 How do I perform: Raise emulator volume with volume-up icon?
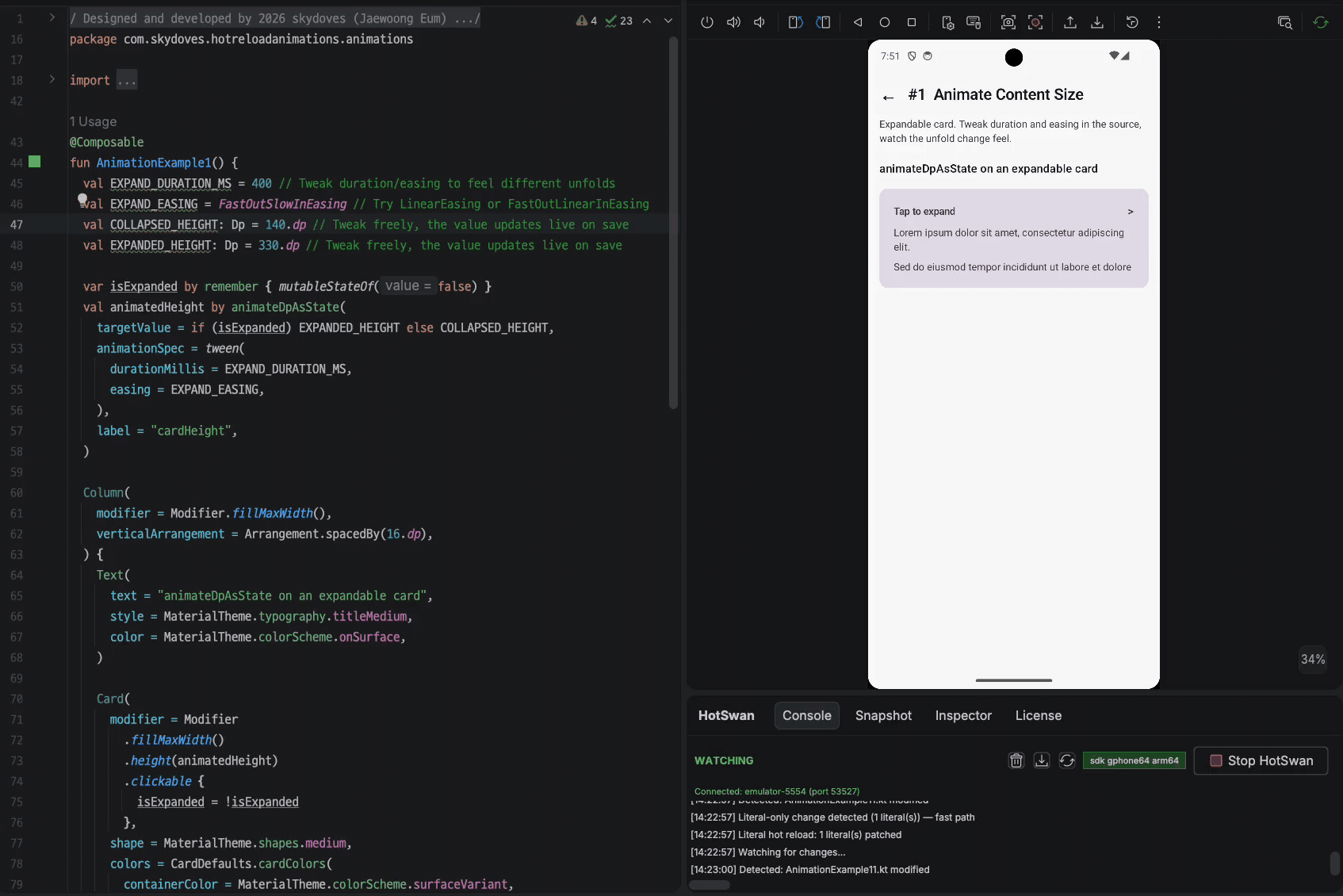[x=733, y=22]
